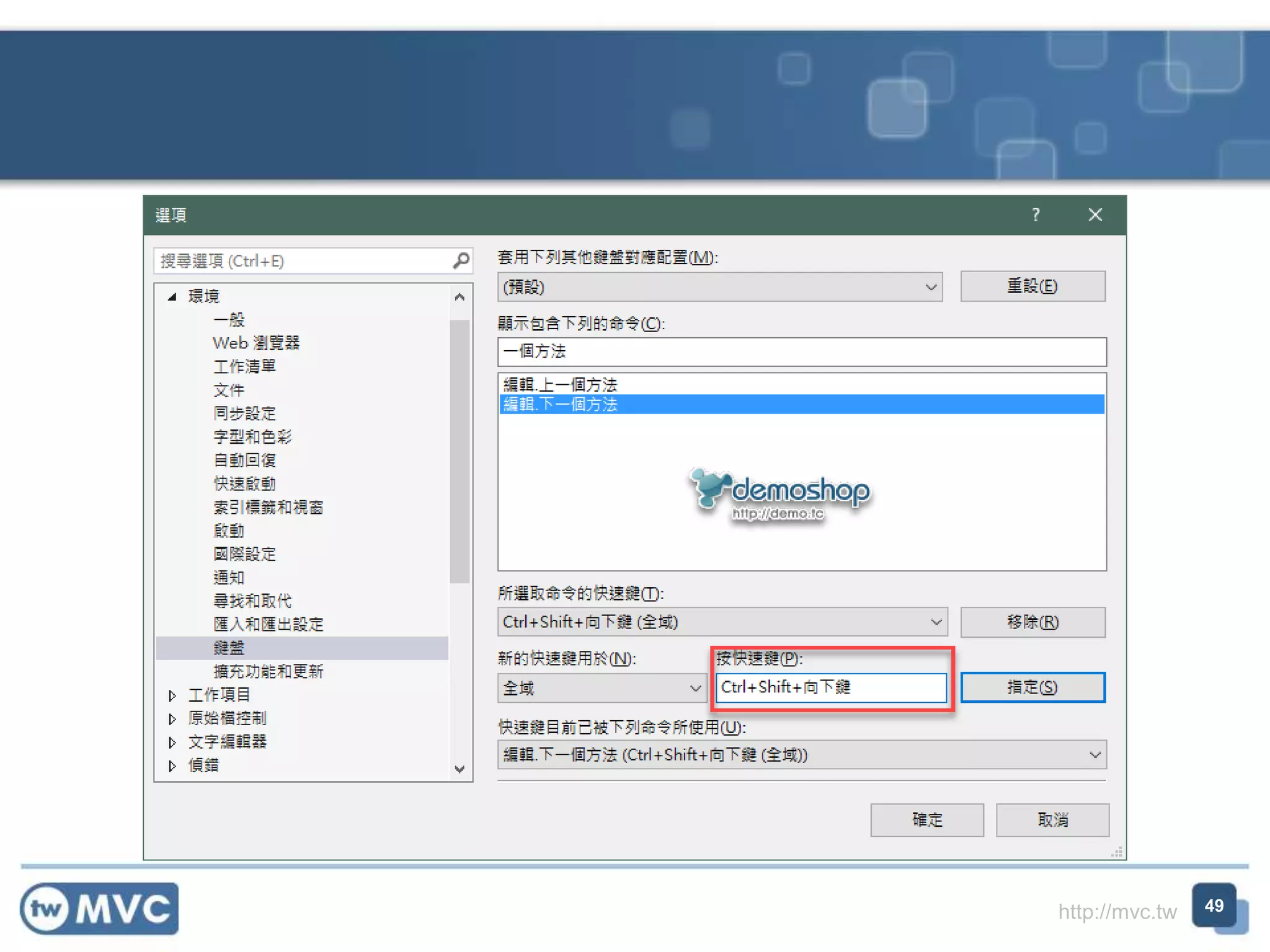Viewport: 1270px width, 952px height.
Task: Expand the 原始檔控制 tree node
Action: pos(172,719)
